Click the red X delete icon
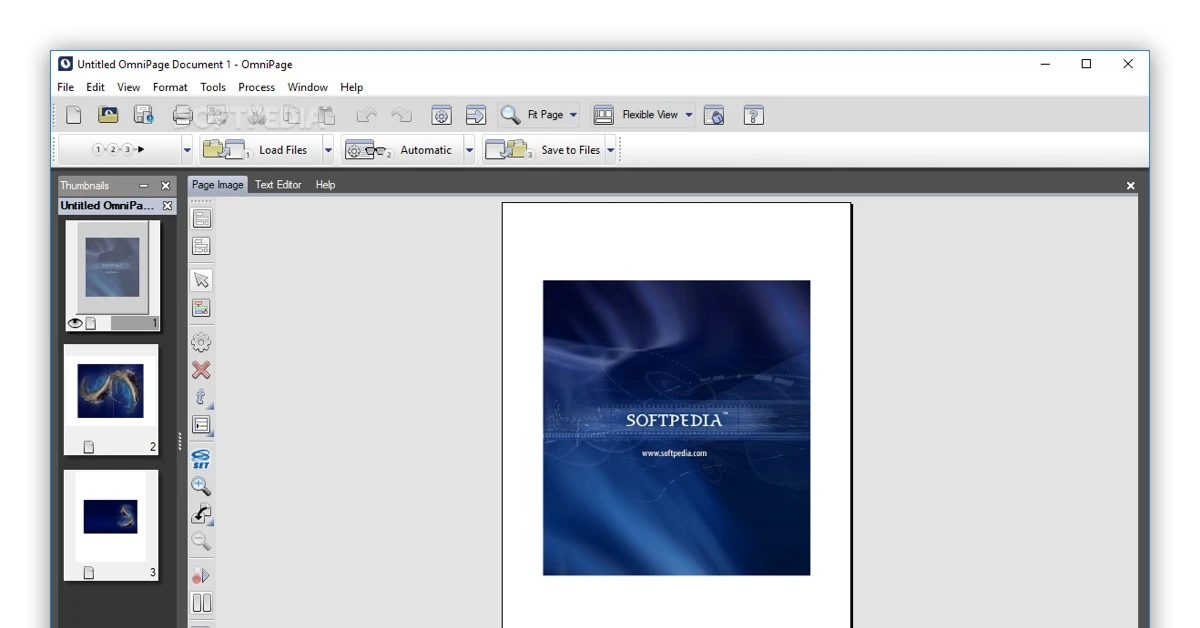The height and width of the screenshot is (628, 1200). point(201,370)
